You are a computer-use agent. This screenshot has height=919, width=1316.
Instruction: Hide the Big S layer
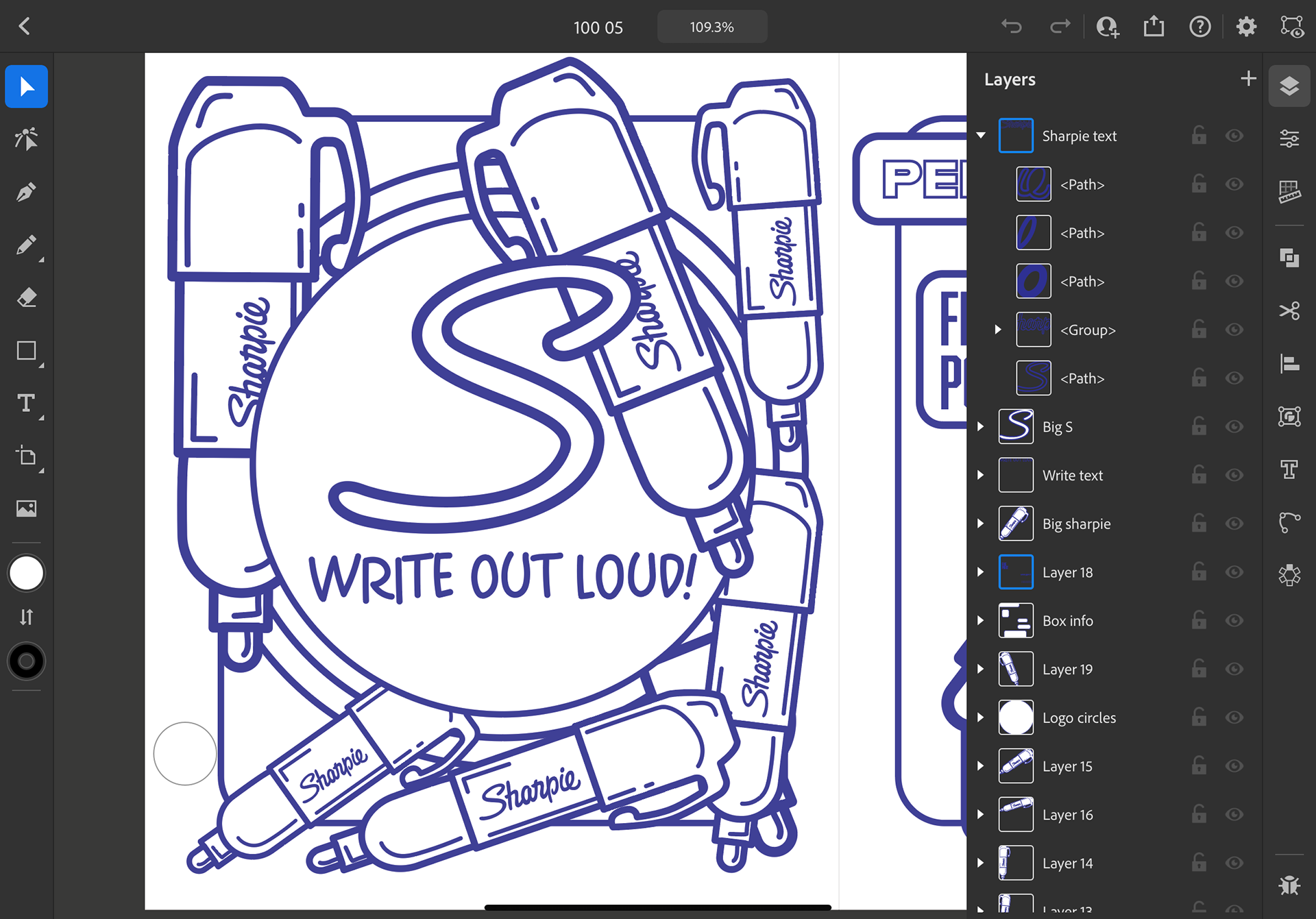coord(1234,426)
